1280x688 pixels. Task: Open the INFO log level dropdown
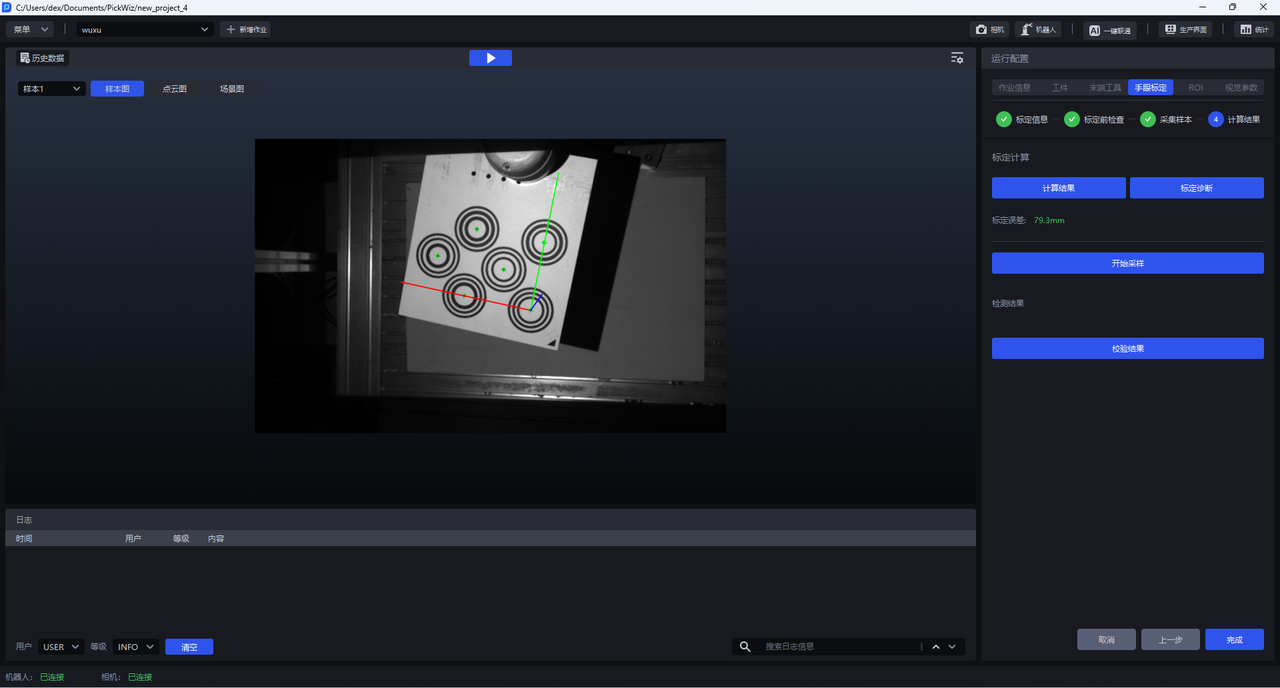[x=136, y=647]
